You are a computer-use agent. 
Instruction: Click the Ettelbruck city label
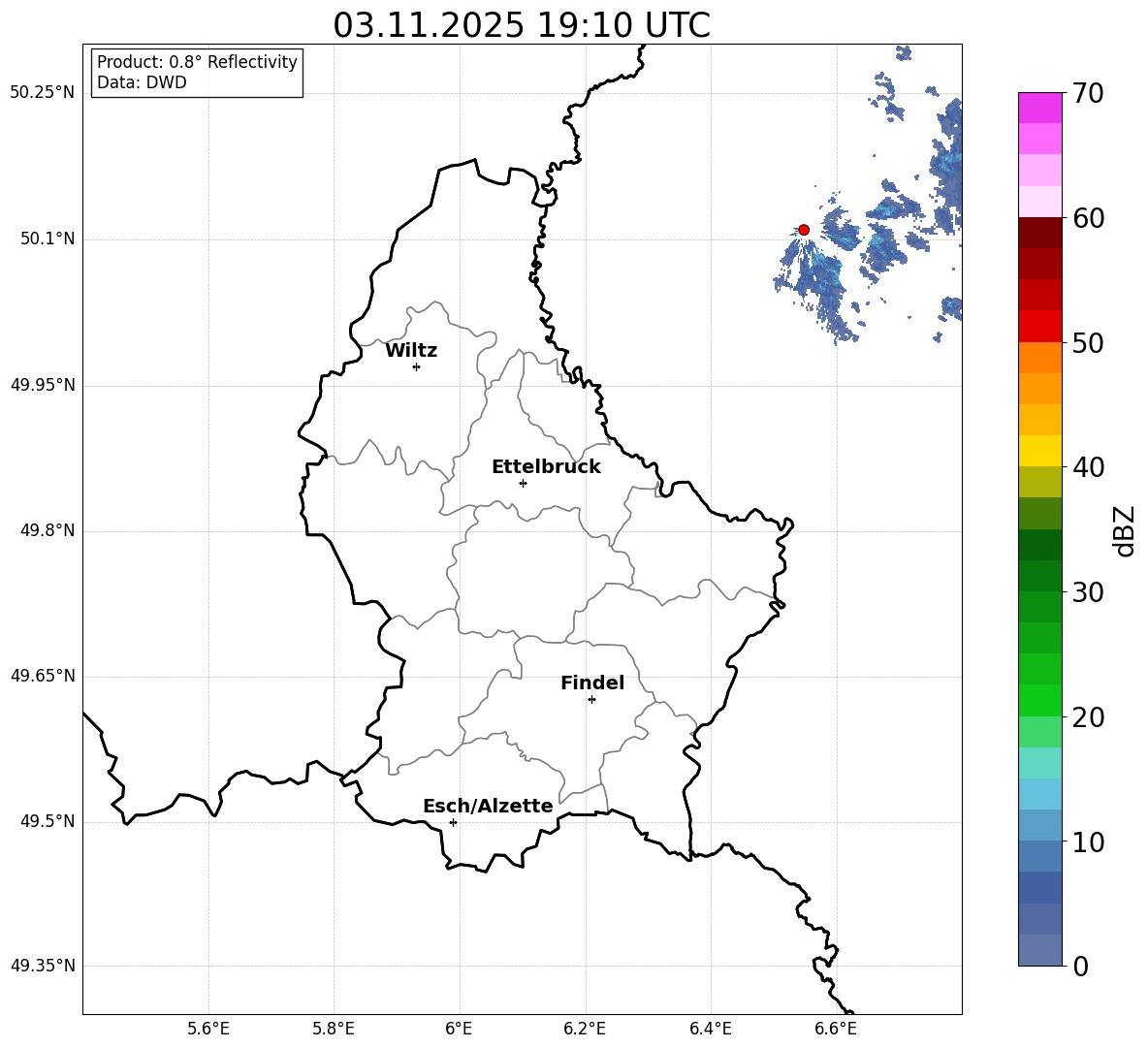click(546, 467)
